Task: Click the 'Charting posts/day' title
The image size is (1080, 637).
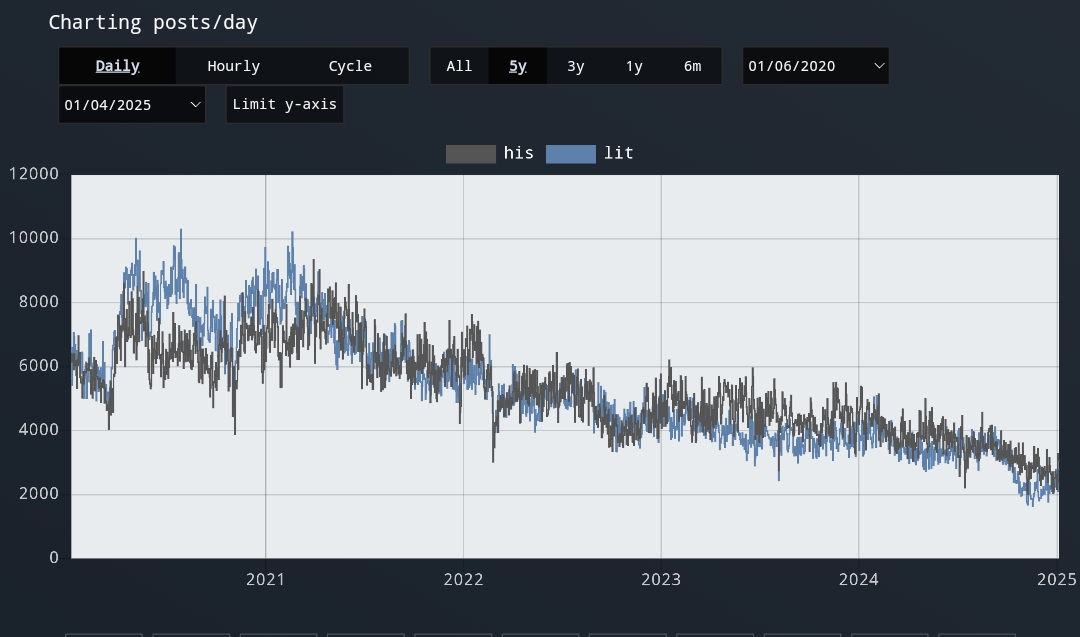Action: tap(153, 22)
